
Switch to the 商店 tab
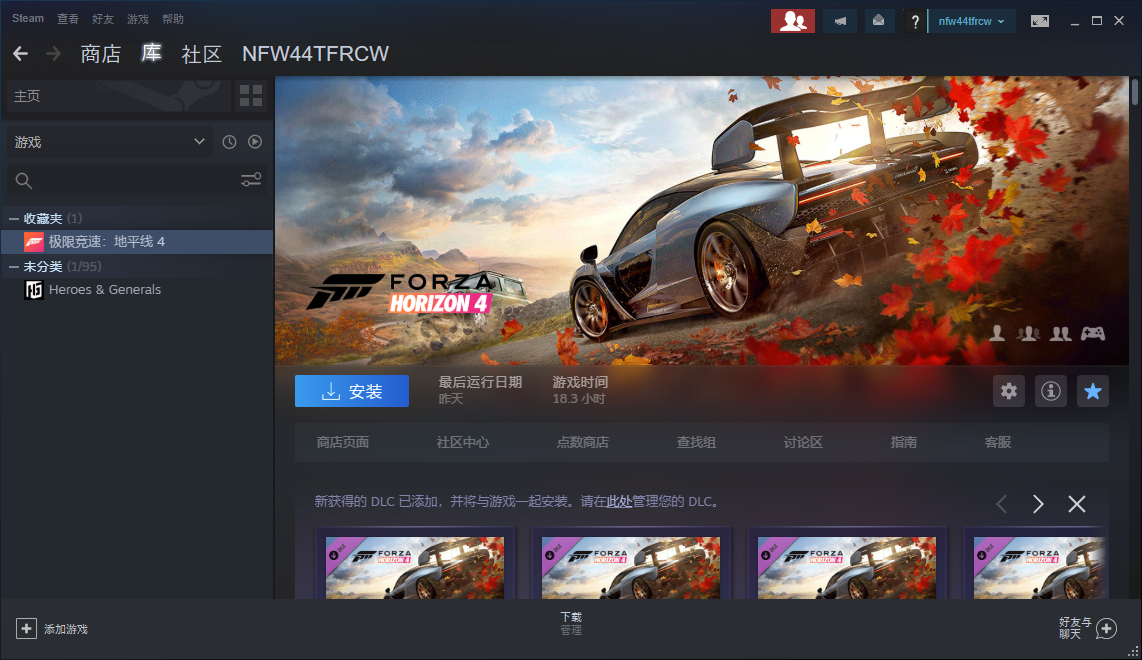[x=99, y=54]
